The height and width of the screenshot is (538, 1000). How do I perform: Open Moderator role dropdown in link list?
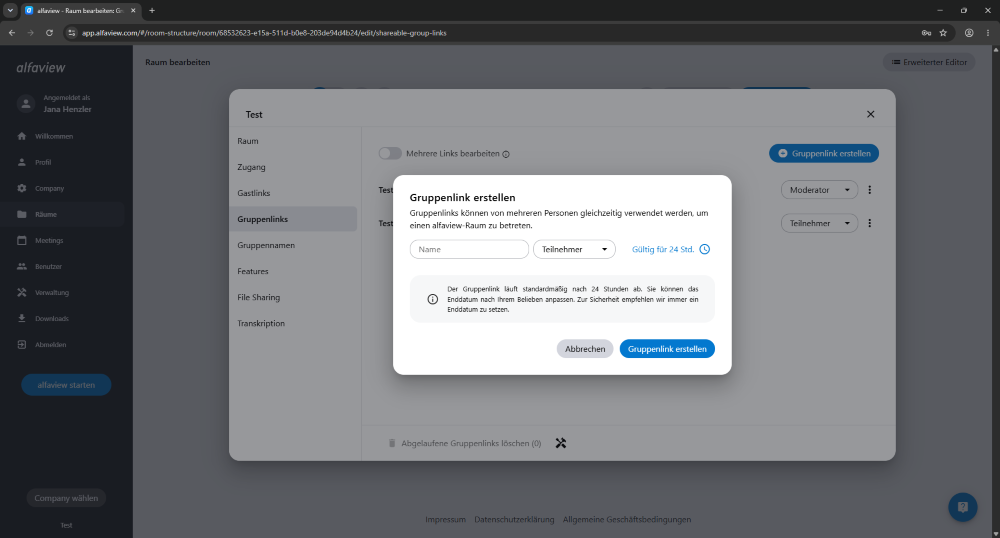820,189
